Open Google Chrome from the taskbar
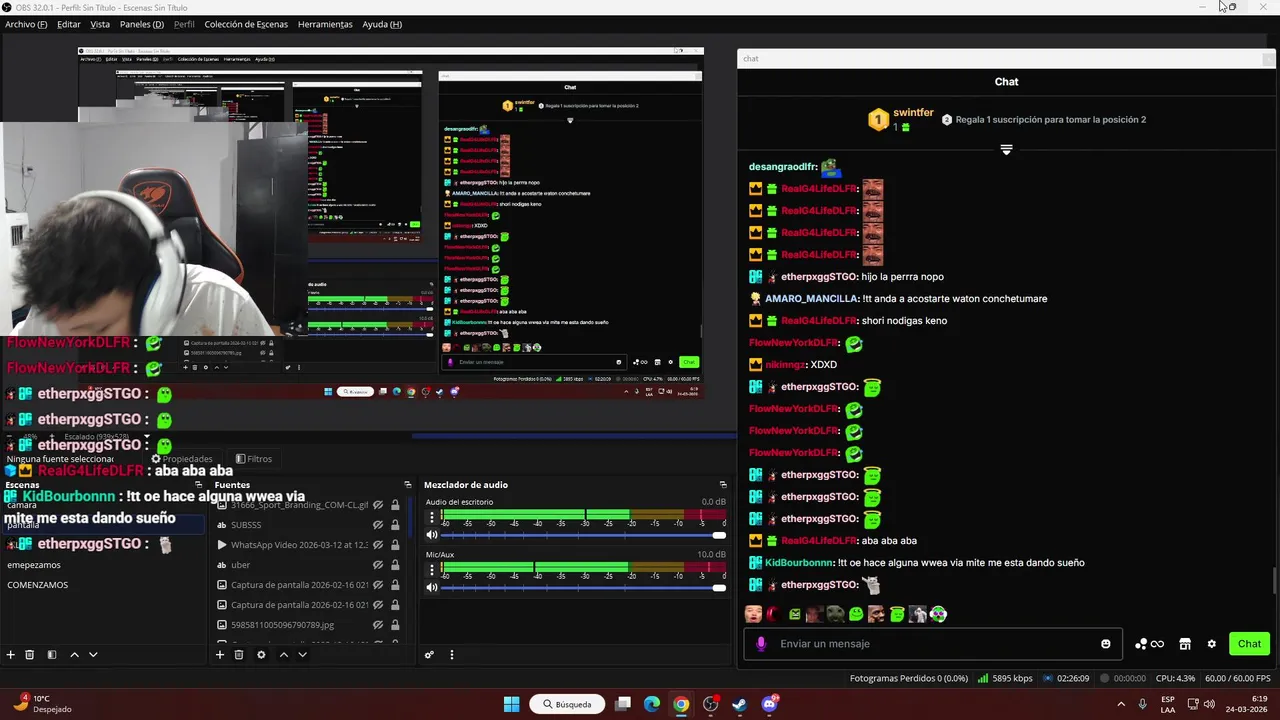Image resolution: width=1280 pixels, height=720 pixels. click(681, 704)
